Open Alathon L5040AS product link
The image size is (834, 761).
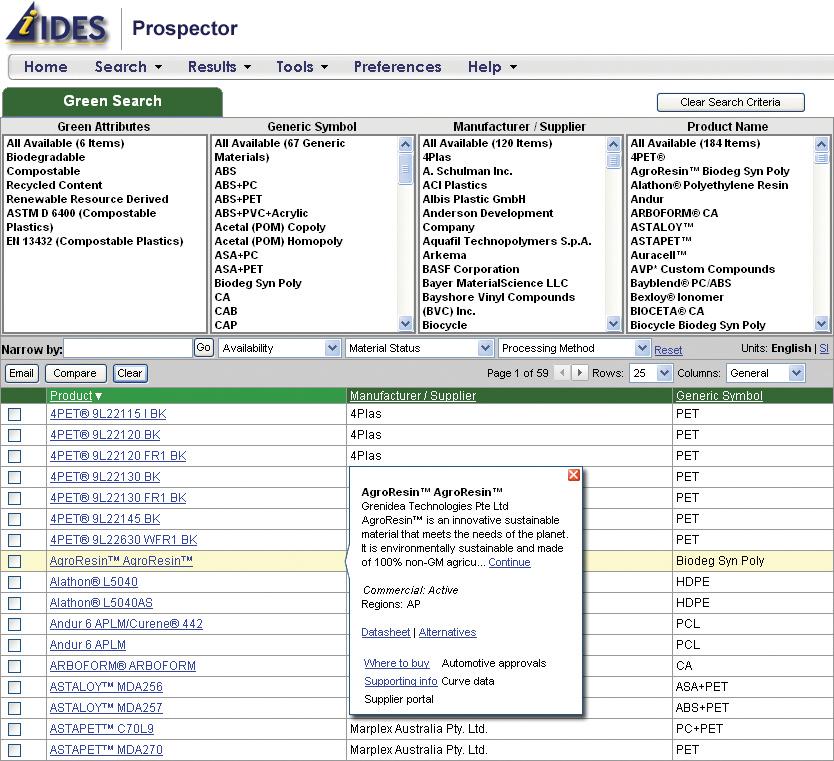101,603
